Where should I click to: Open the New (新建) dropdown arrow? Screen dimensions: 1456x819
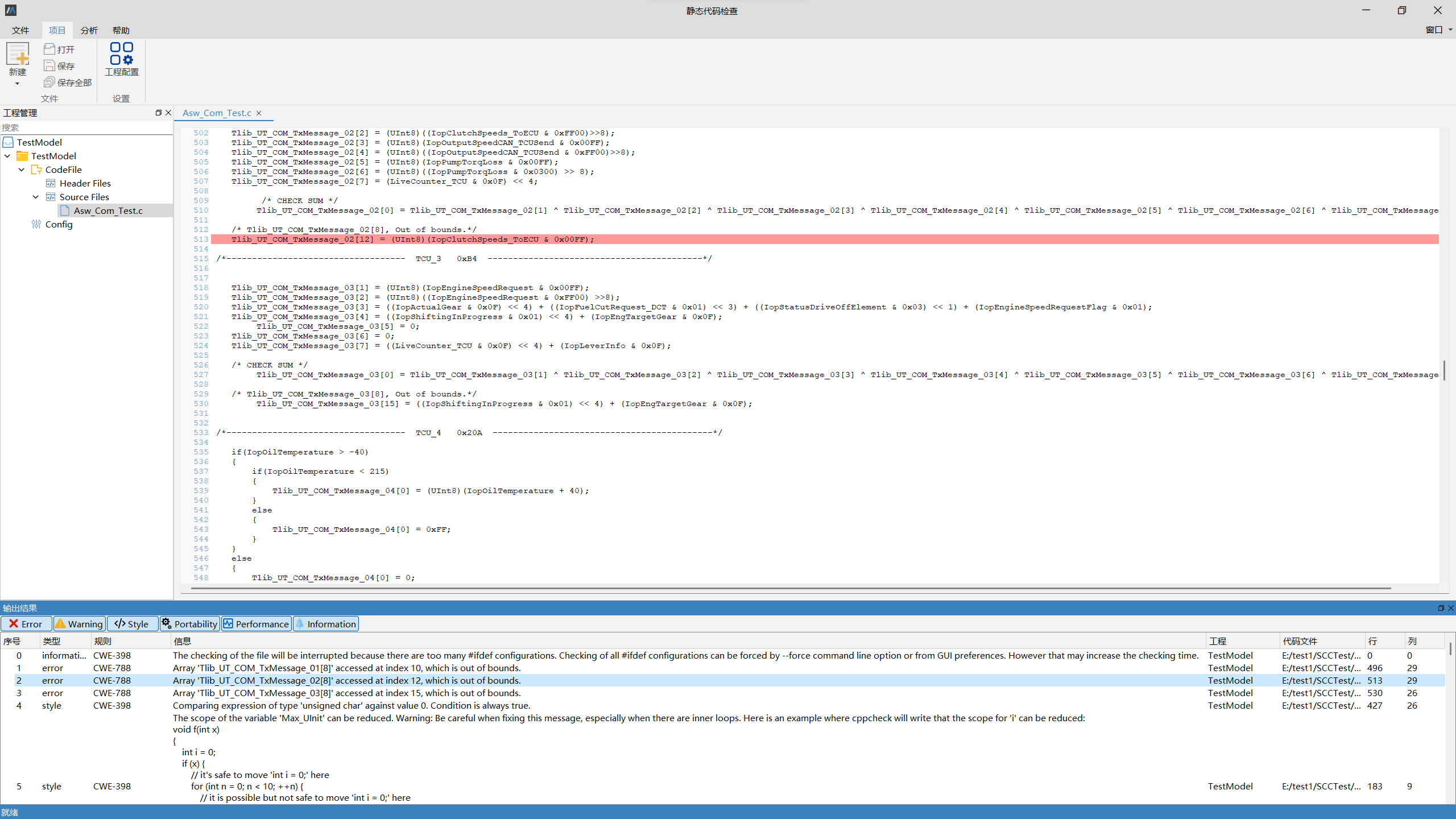pyautogui.click(x=18, y=84)
